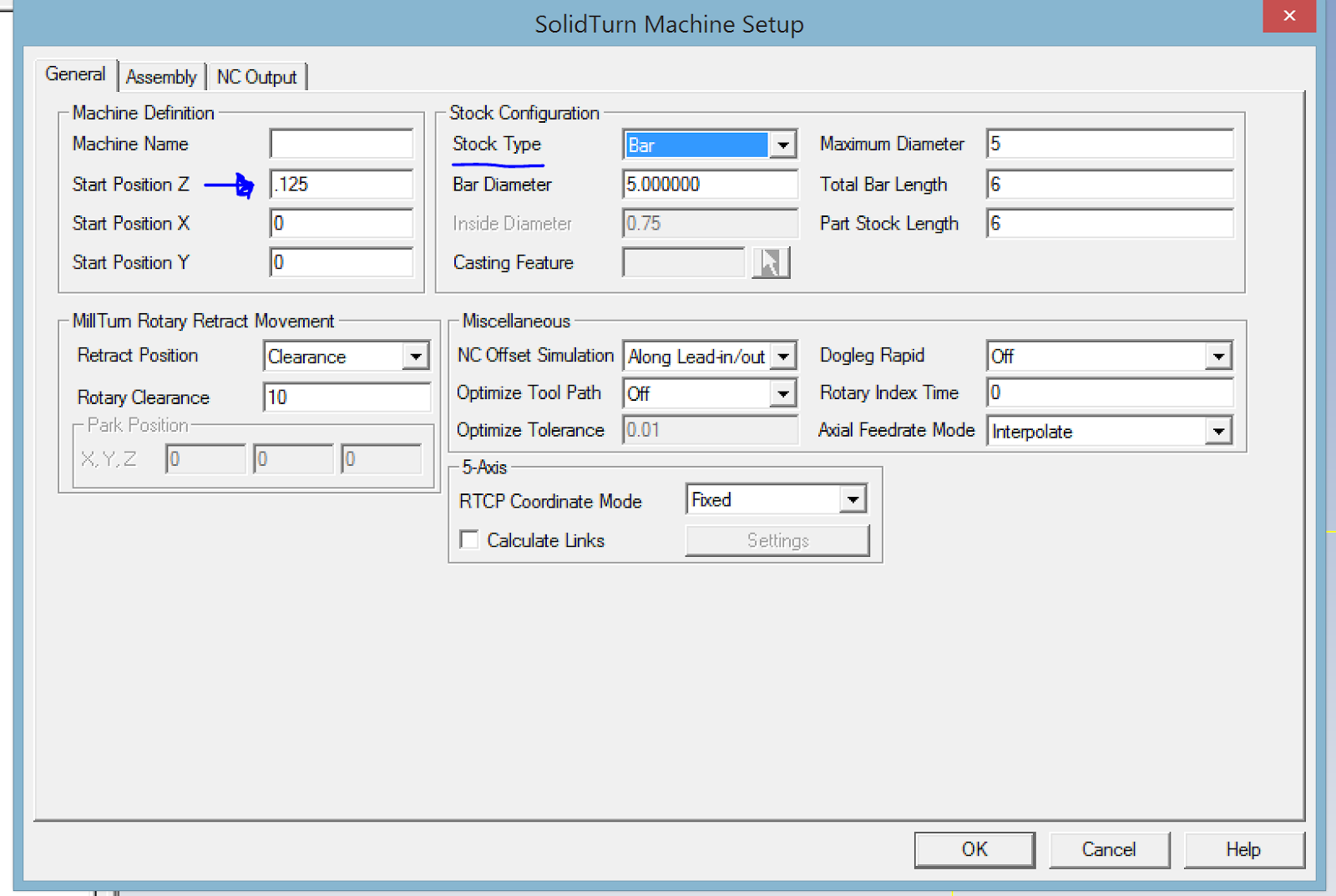The image size is (1336, 896).
Task: Focus the Start Position Y field
Action: (342, 262)
